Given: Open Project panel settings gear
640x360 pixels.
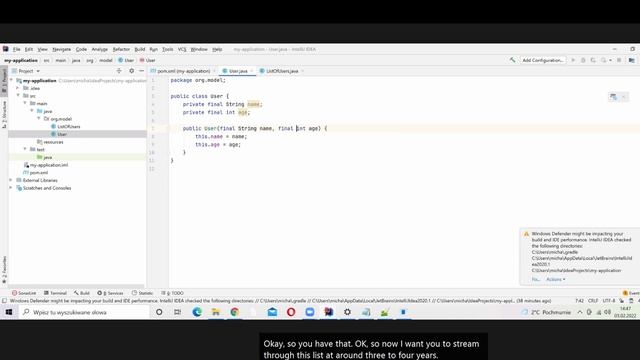Looking at the screenshot, I should pyautogui.click(x=131, y=71).
